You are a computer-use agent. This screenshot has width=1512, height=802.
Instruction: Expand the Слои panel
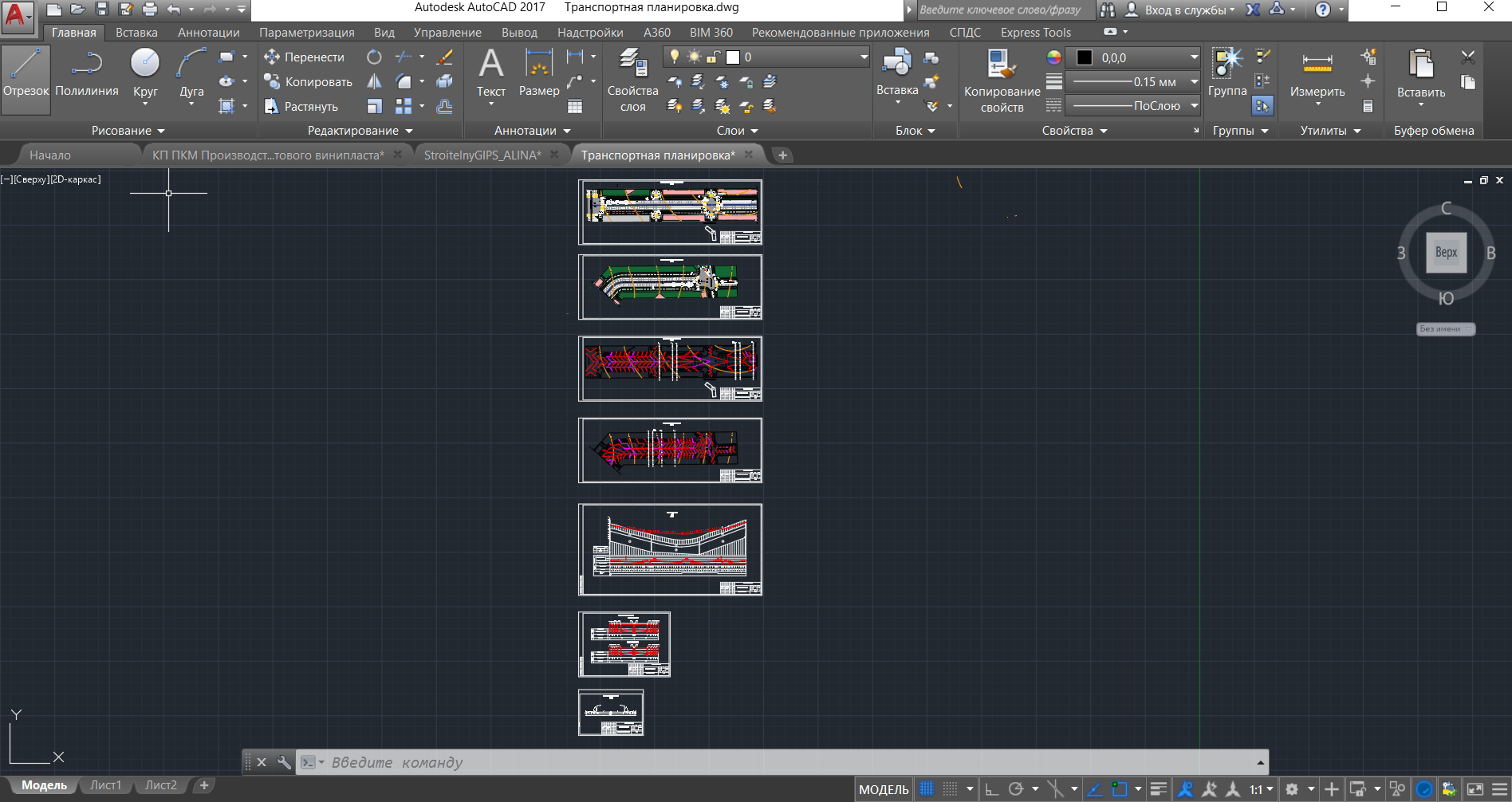[x=737, y=131]
